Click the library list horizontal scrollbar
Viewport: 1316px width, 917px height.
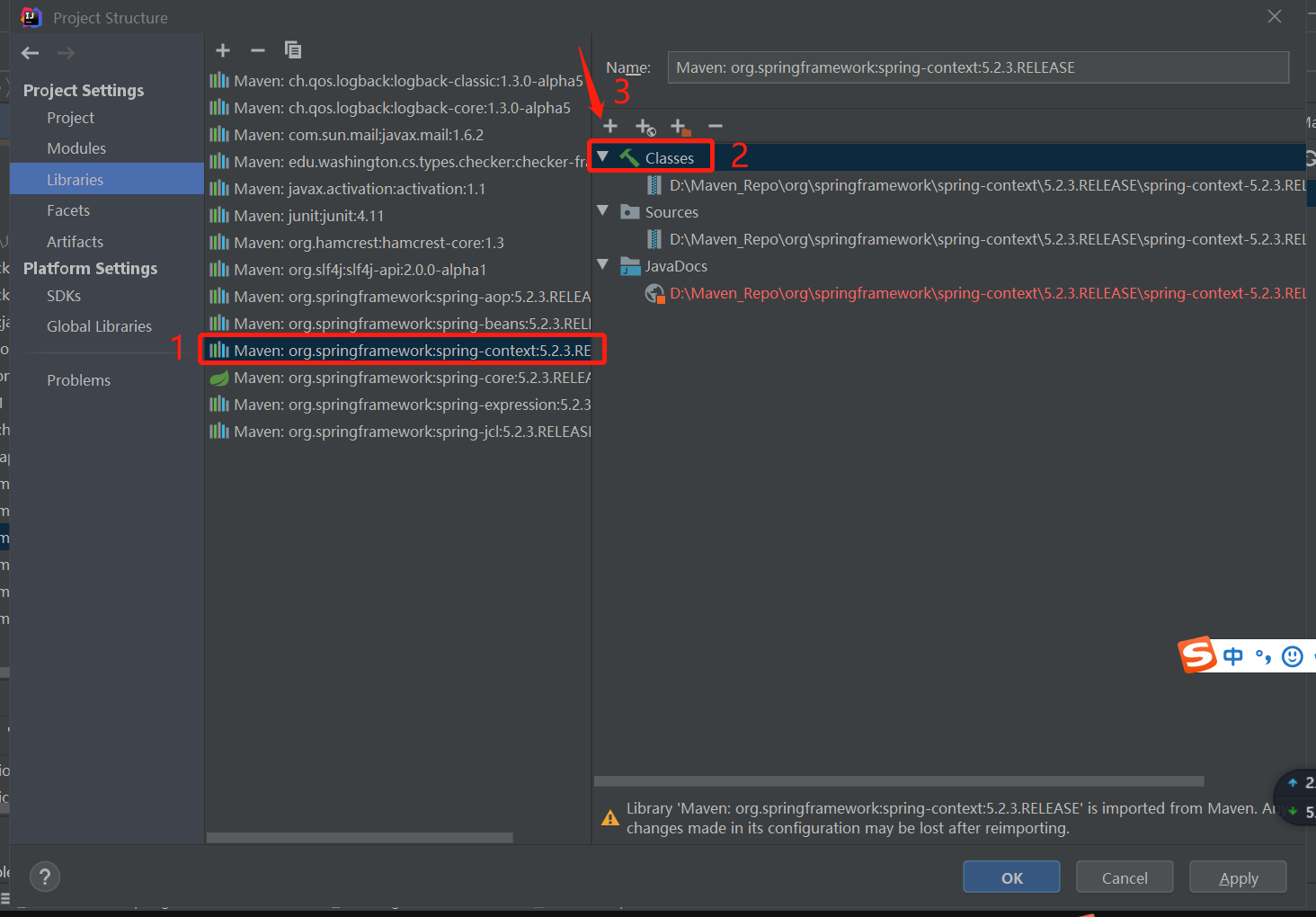(x=360, y=838)
